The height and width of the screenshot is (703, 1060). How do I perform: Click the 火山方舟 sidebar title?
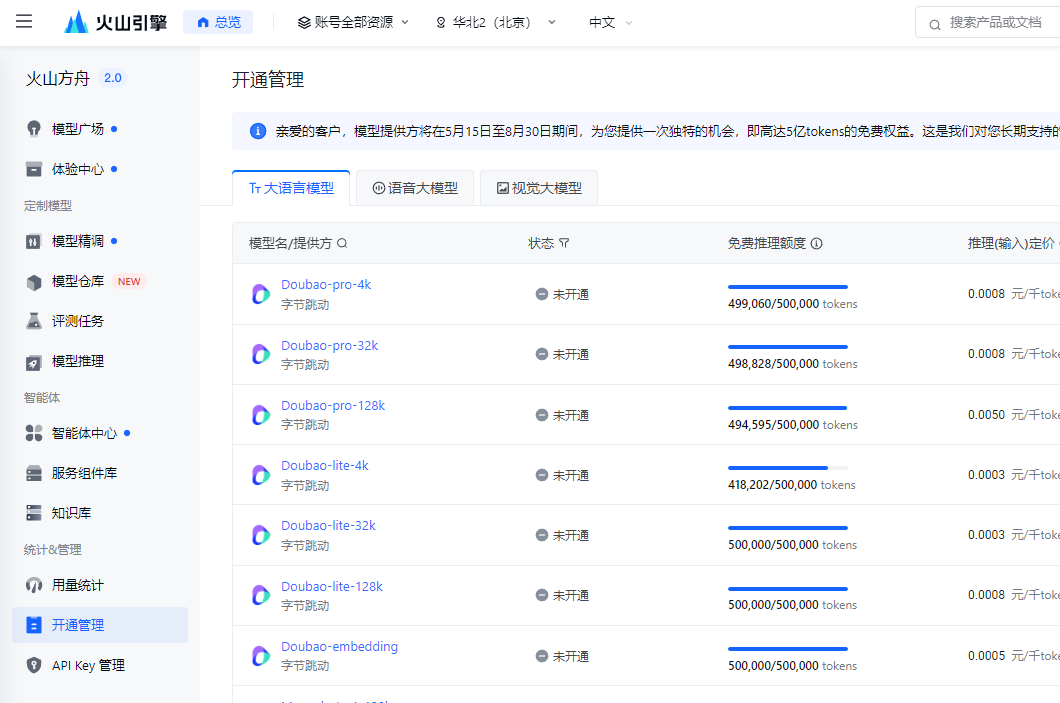pyautogui.click(x=58, y=78)
